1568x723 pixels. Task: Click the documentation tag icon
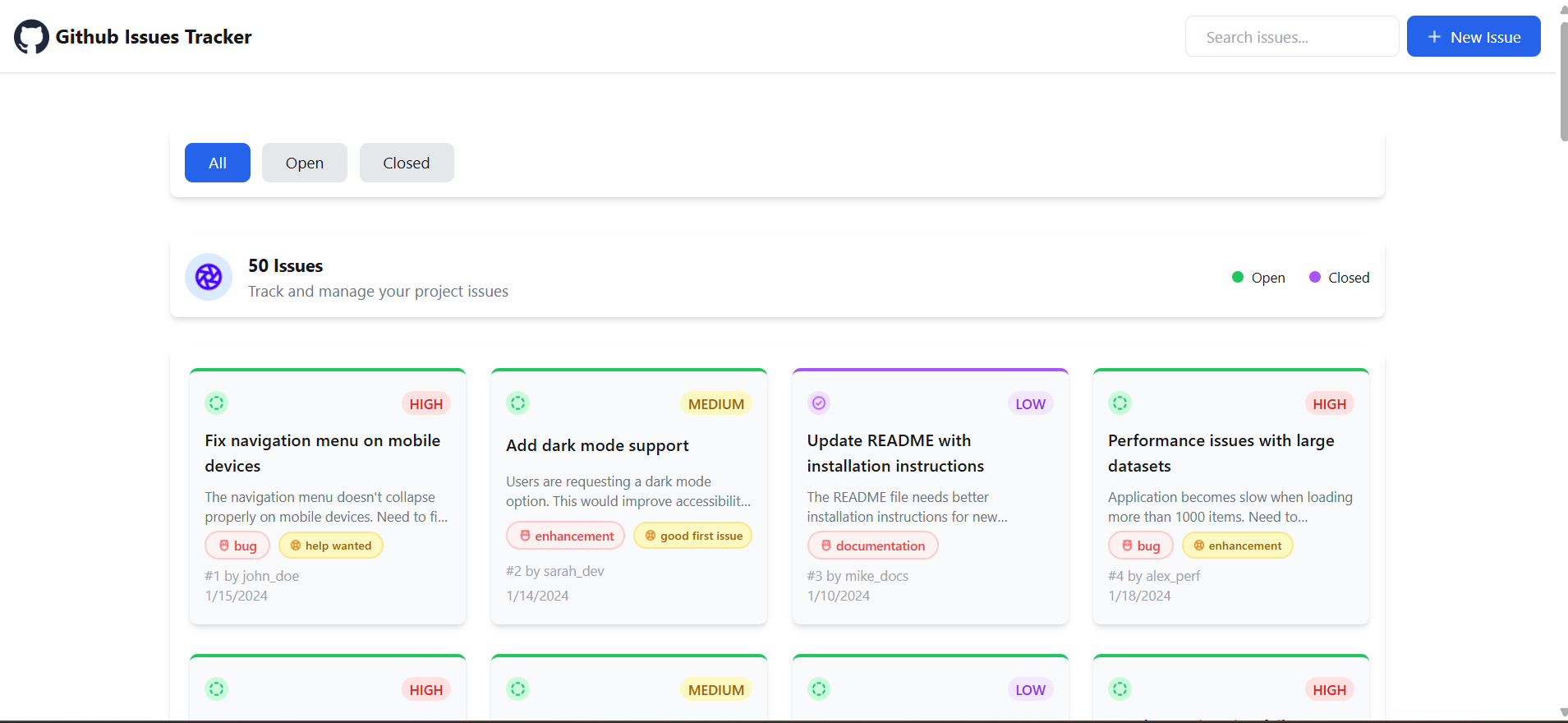(x=826, y=546)
